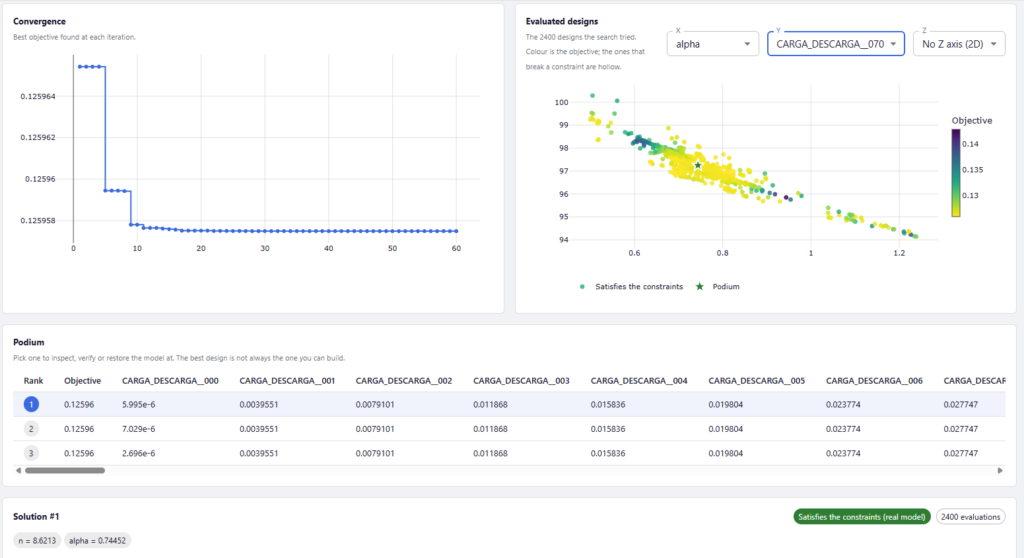The image size is (1024, 558).
Task: Click the Objective color scale bar
Action: pyautogui.click(x=955, y=172)
